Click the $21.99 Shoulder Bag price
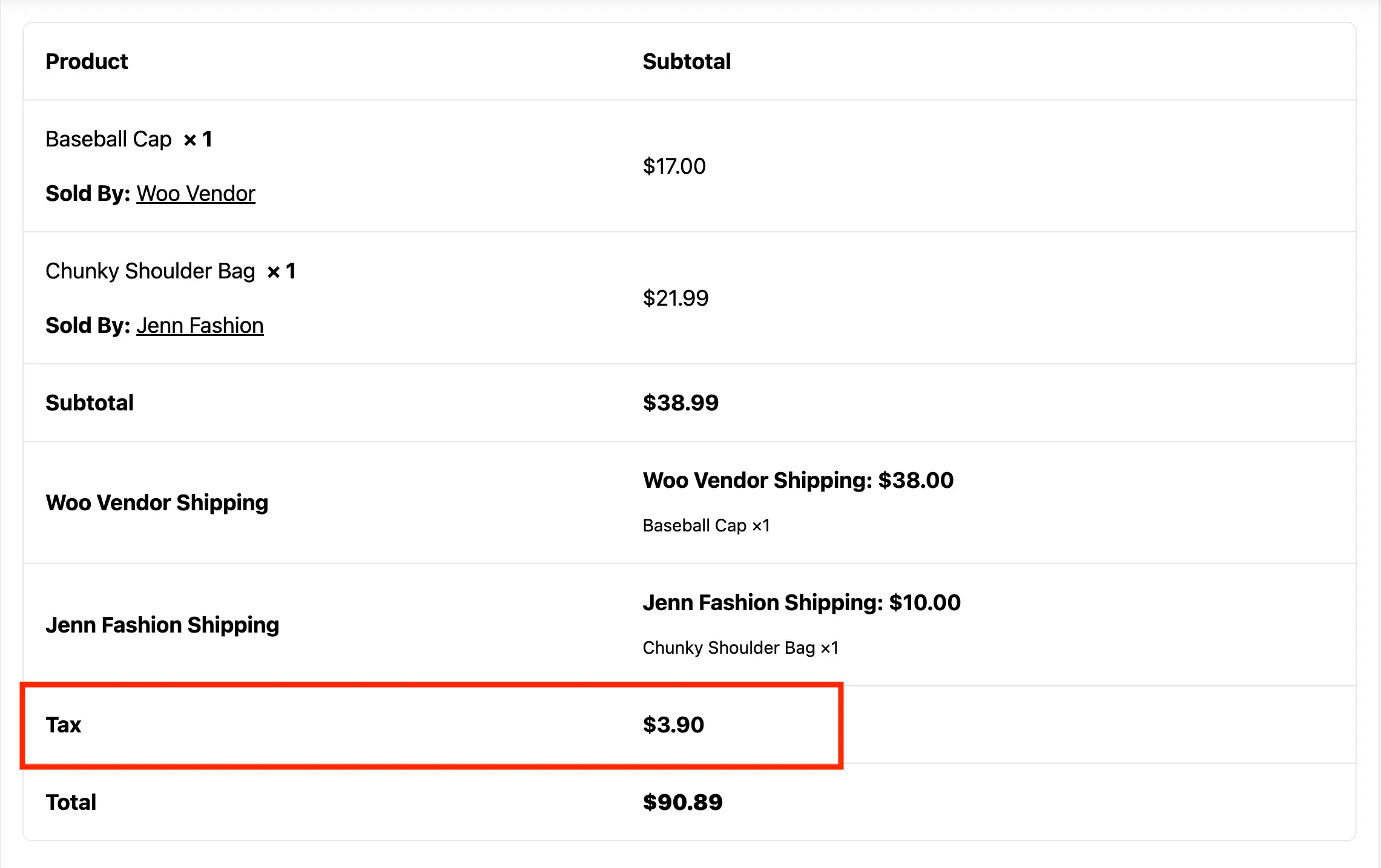 (x=675, y=298)
